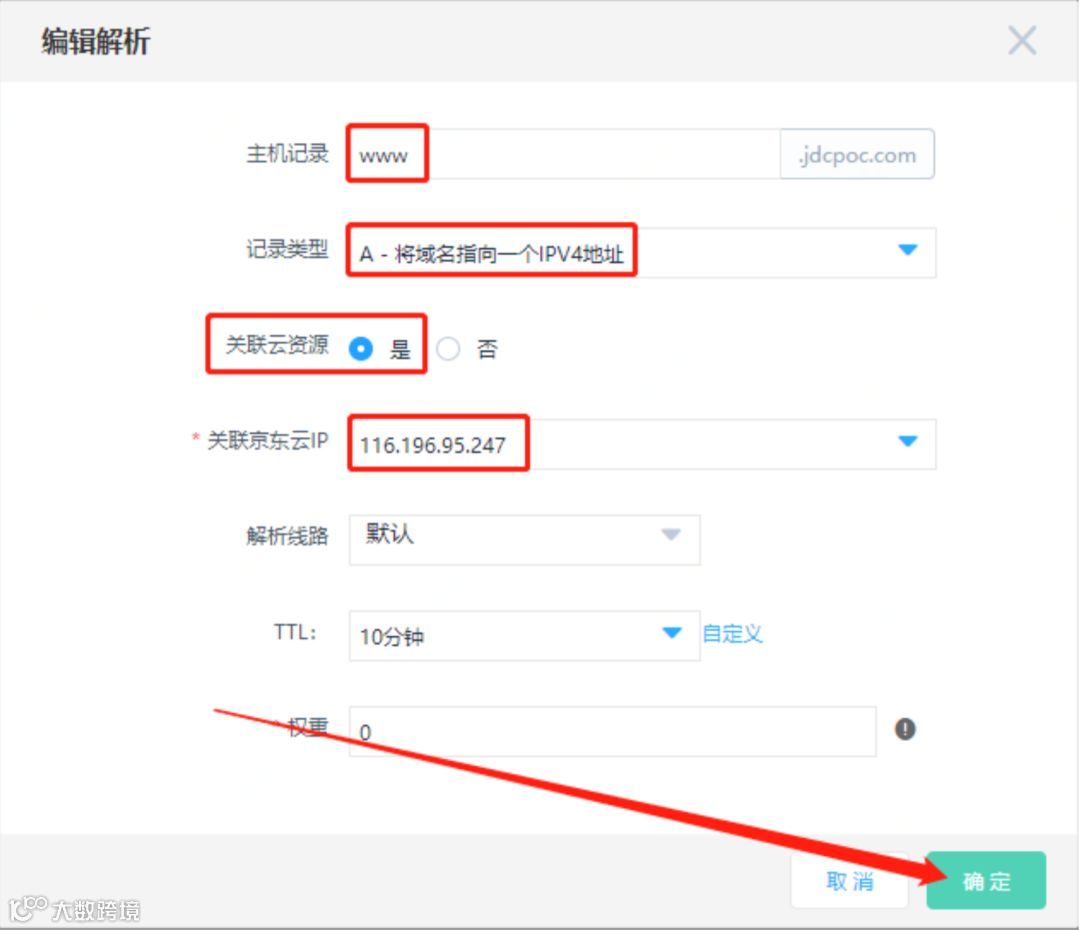Image resolution: width=1080 pixels, height=930 pixels.
Task: Click the 编辑解析 dialog title
Action: click(96, 41)
